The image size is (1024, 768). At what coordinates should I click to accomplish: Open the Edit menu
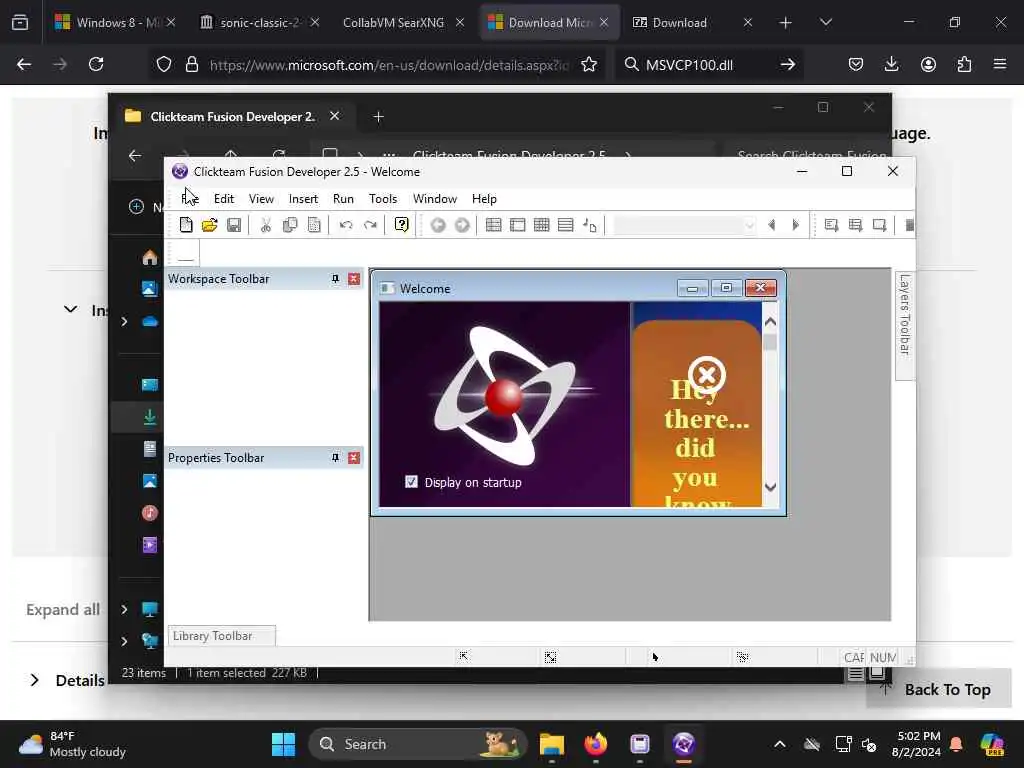224,199
